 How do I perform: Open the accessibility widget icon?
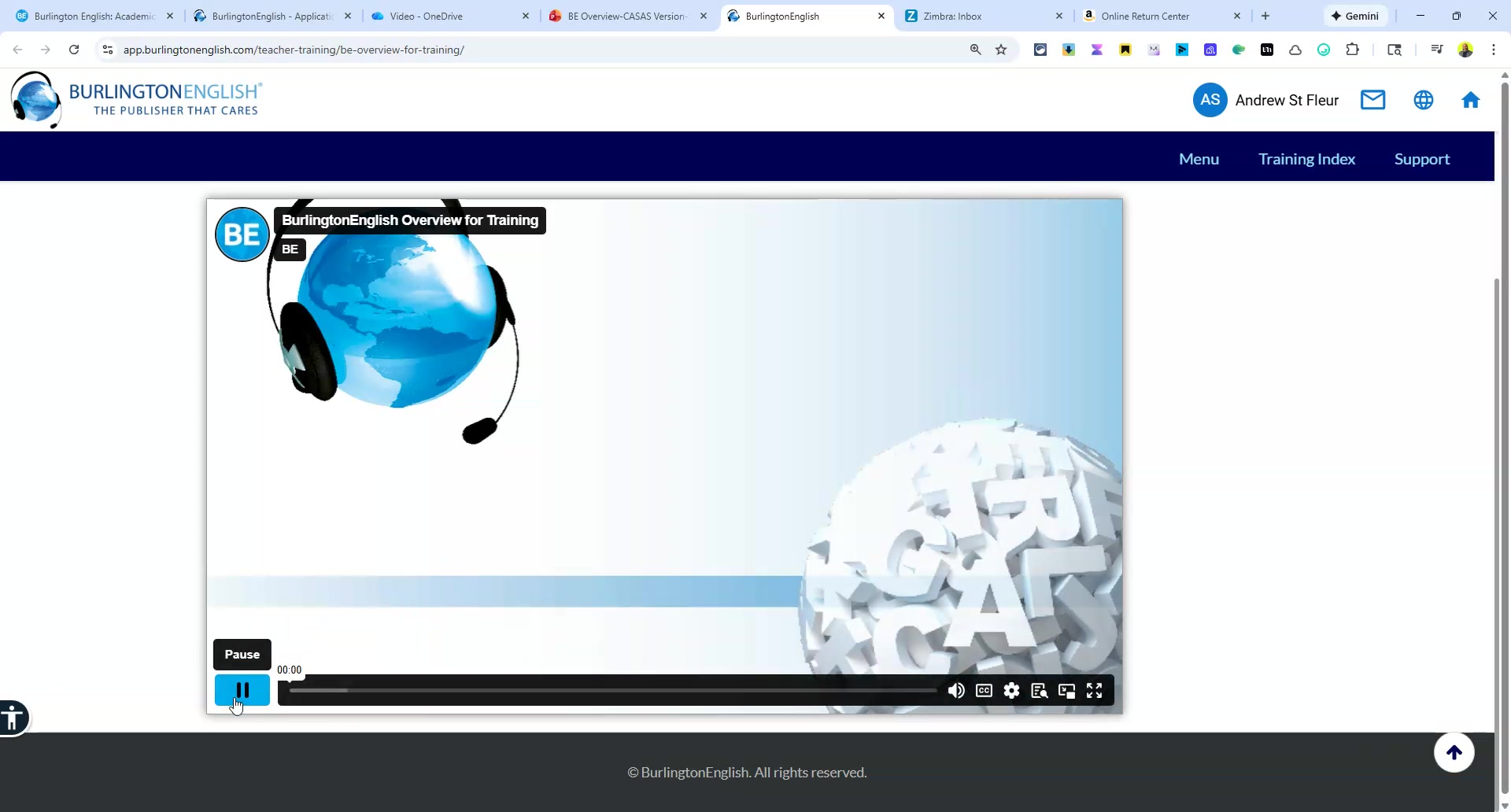[x=13, y=718]
